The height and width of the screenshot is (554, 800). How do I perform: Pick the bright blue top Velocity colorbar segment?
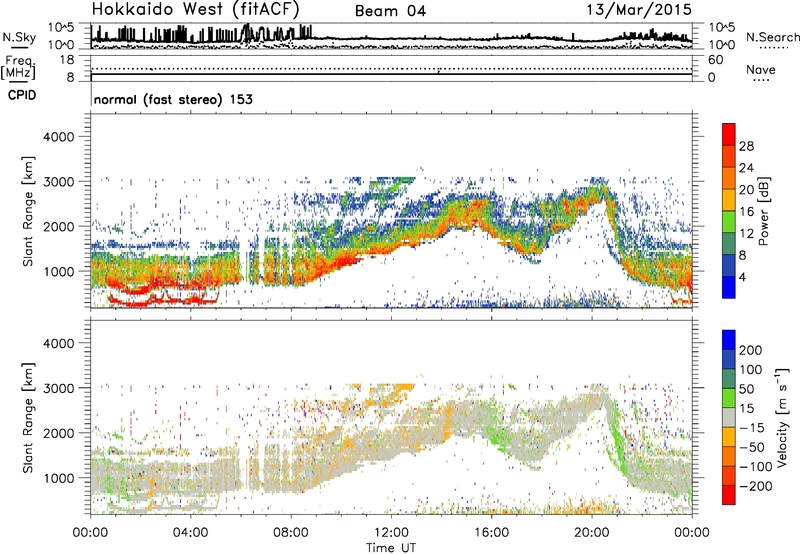(x=729, y=340)
